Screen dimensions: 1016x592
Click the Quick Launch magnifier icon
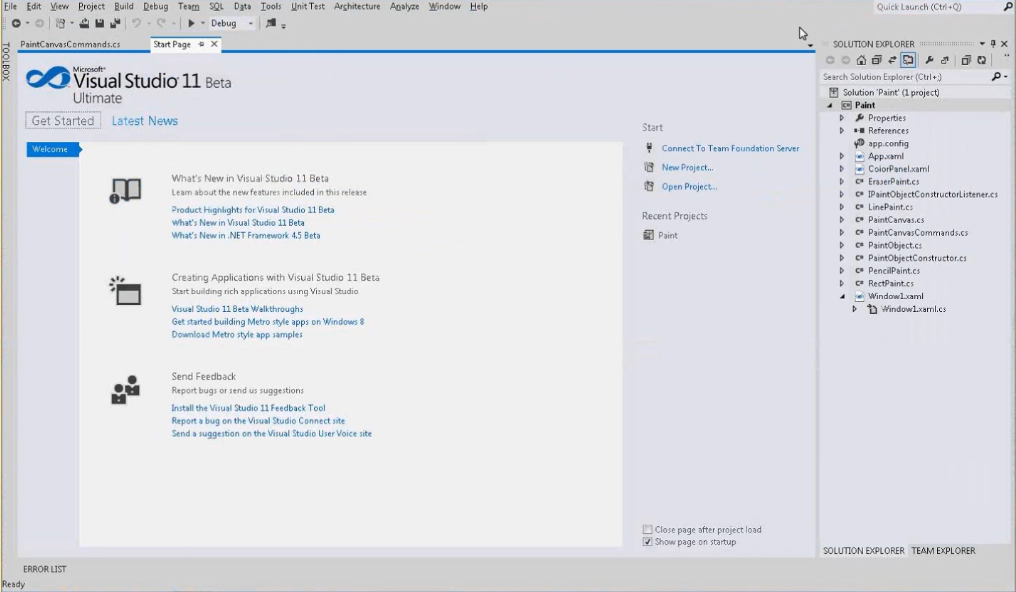(x=1008, y=6)
